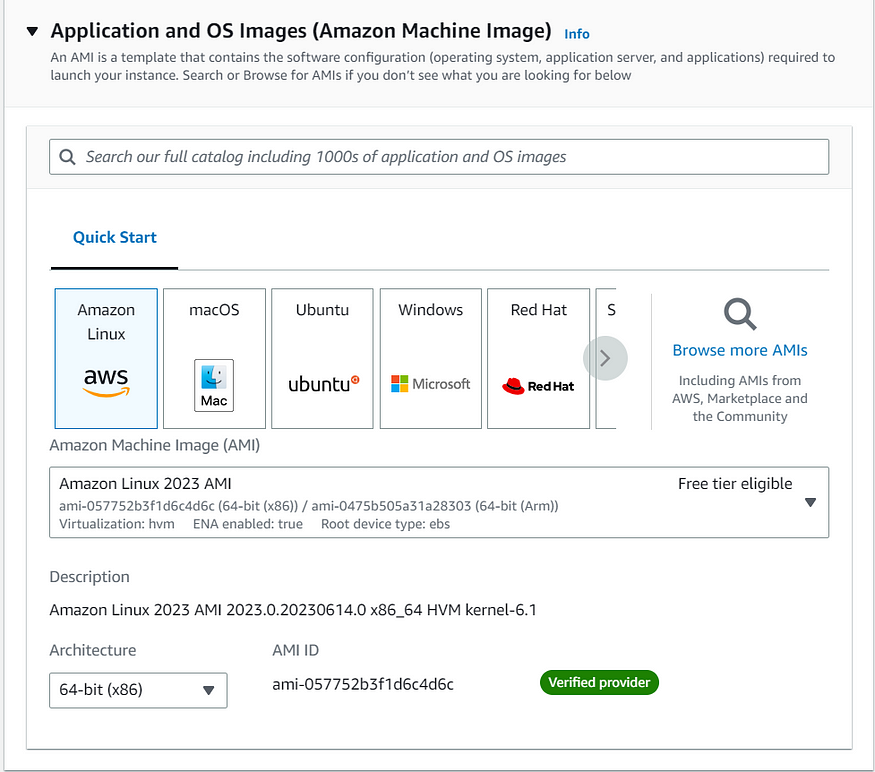The width and height of the screenshot is (875, 772).
Task: Switch to the Quick Start tab
Action: coord(114,237)
